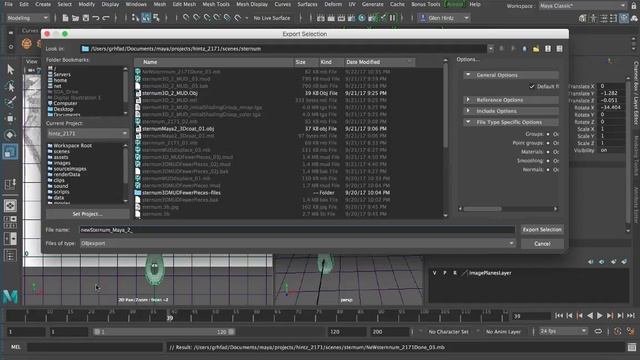640x360 pixels.
Task: Open the Create menu
Action: (x=43, y=4)
